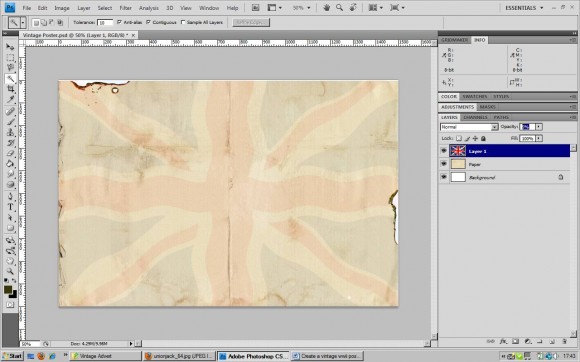Select the History Brush tool
Screen dimensions: 580x362
click(x=10, y=143)
